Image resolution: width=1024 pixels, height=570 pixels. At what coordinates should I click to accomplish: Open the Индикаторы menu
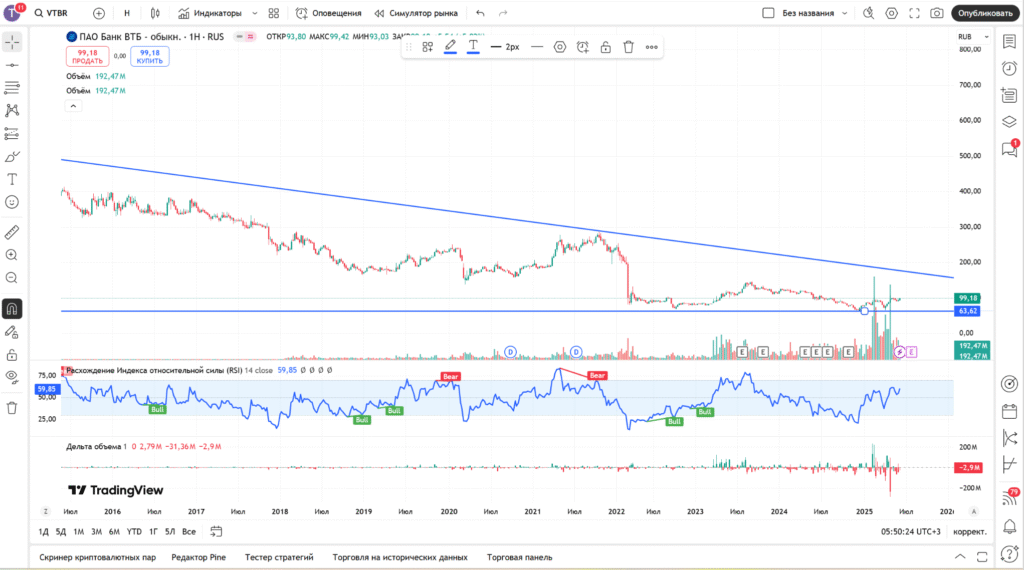click(210, 13)
